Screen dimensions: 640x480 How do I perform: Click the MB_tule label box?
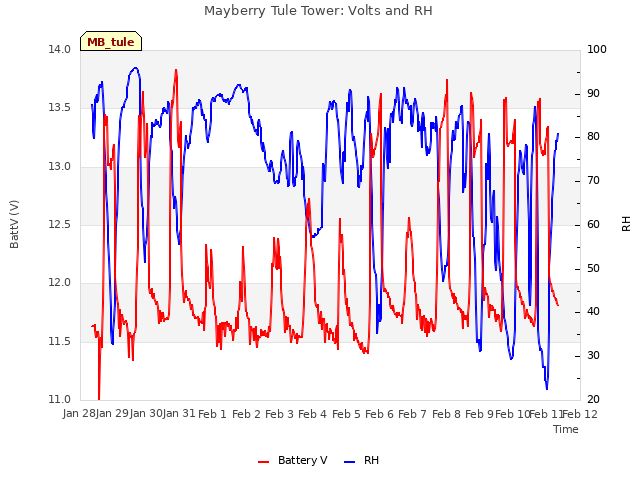(x=111, y=41)
